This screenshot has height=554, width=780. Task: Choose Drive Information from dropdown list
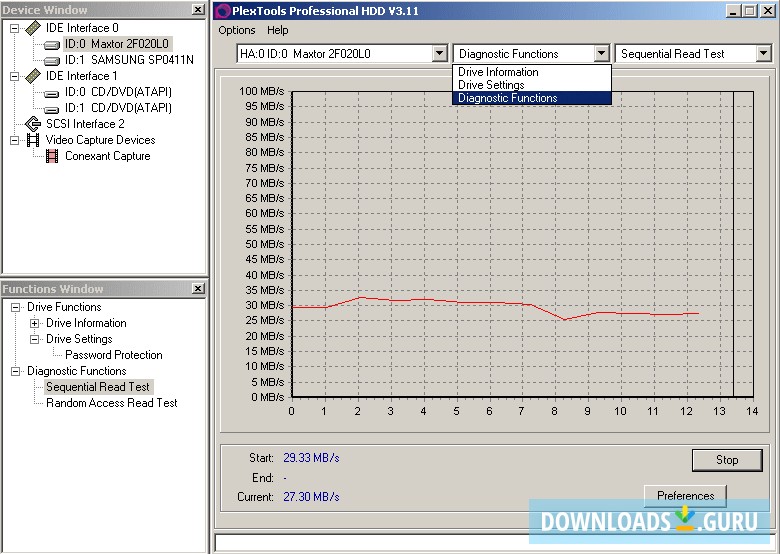[531, 72]
